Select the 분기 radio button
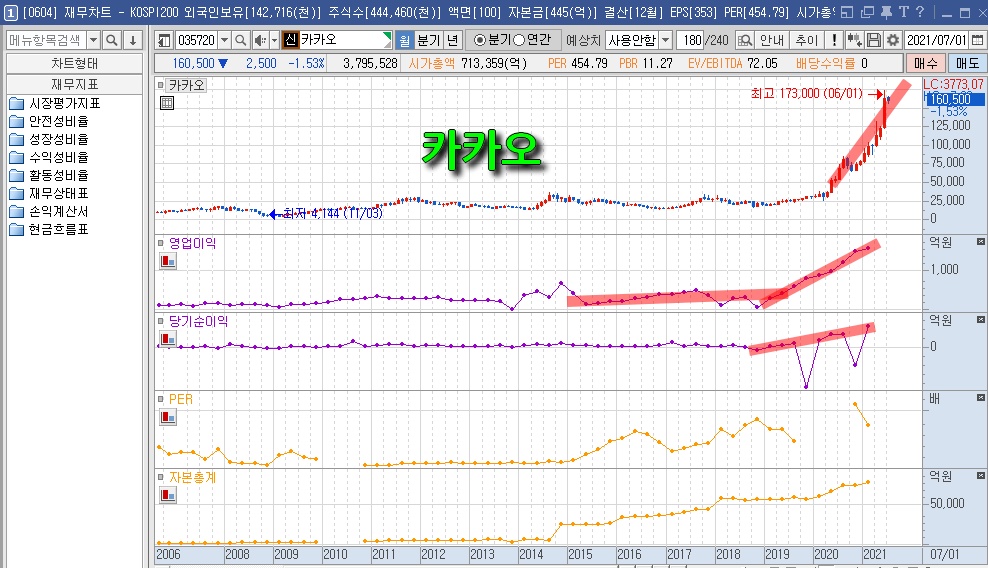 [480, 40]
